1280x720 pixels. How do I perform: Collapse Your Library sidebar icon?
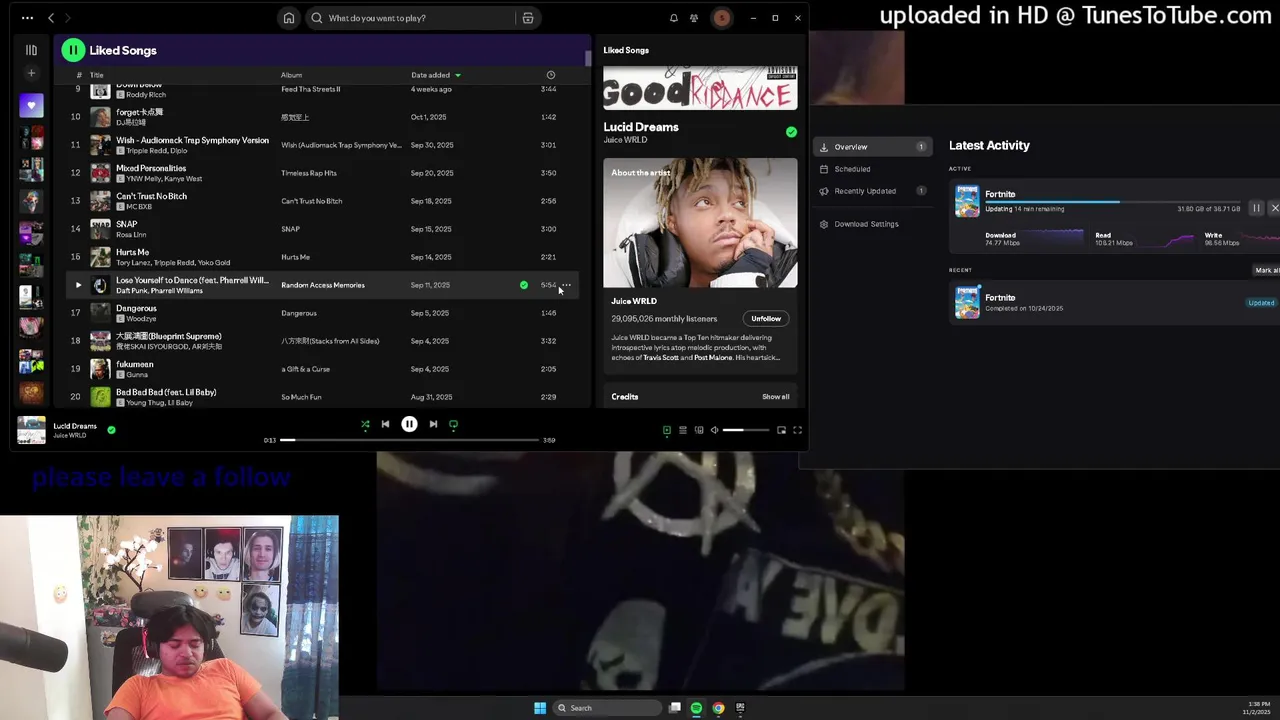point(31,50)
